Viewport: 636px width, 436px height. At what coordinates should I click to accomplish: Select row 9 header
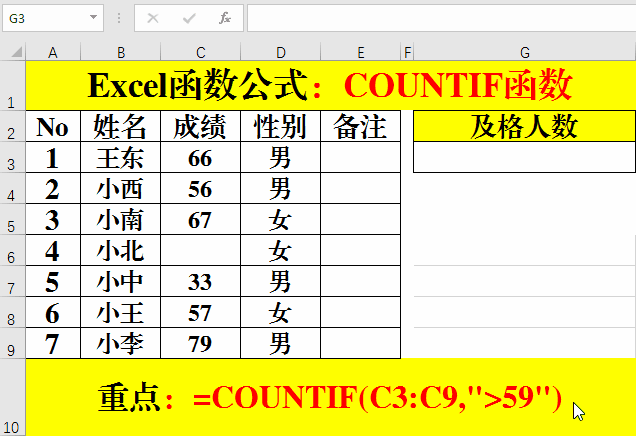pyautogui.click(x=12, y=343)
